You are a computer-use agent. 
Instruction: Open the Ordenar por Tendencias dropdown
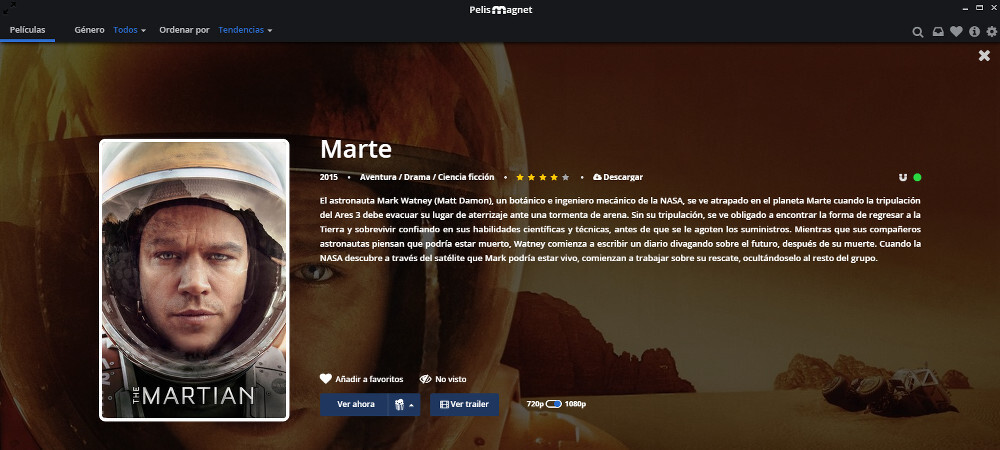coord(245,30)
